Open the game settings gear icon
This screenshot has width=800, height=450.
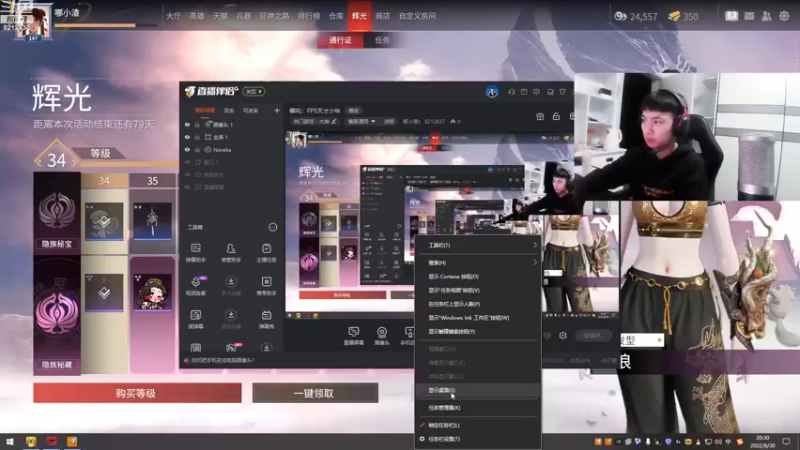[x=784, y=16]
